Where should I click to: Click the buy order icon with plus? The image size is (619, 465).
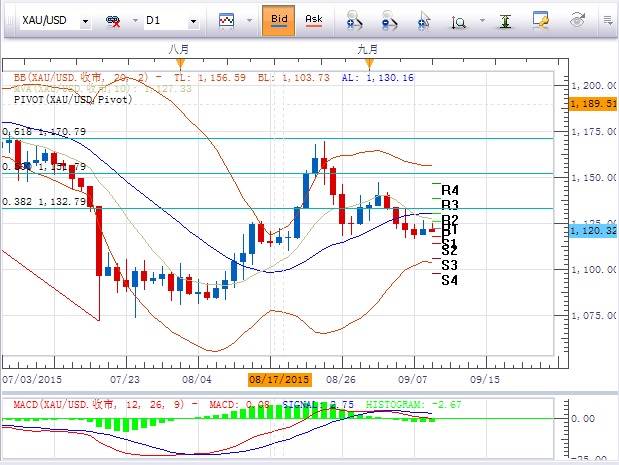coord(352,20)
